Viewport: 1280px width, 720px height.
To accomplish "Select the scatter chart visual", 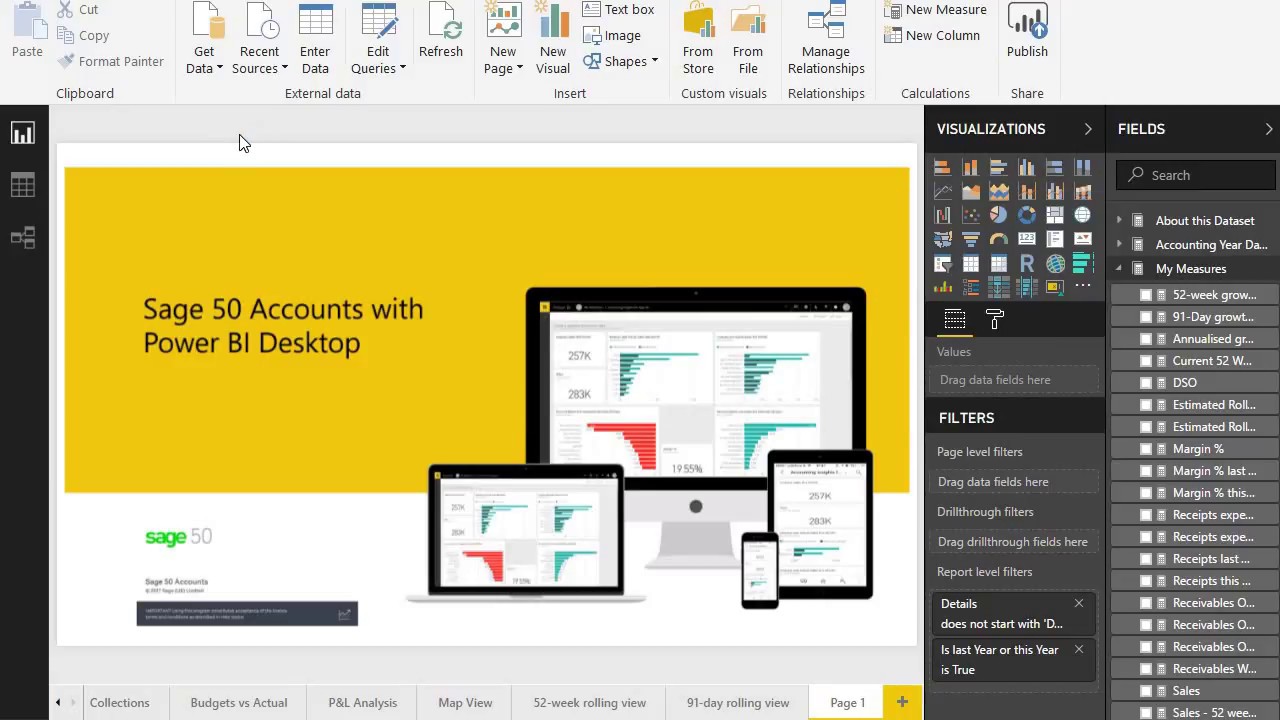I will tap(971, 215).
